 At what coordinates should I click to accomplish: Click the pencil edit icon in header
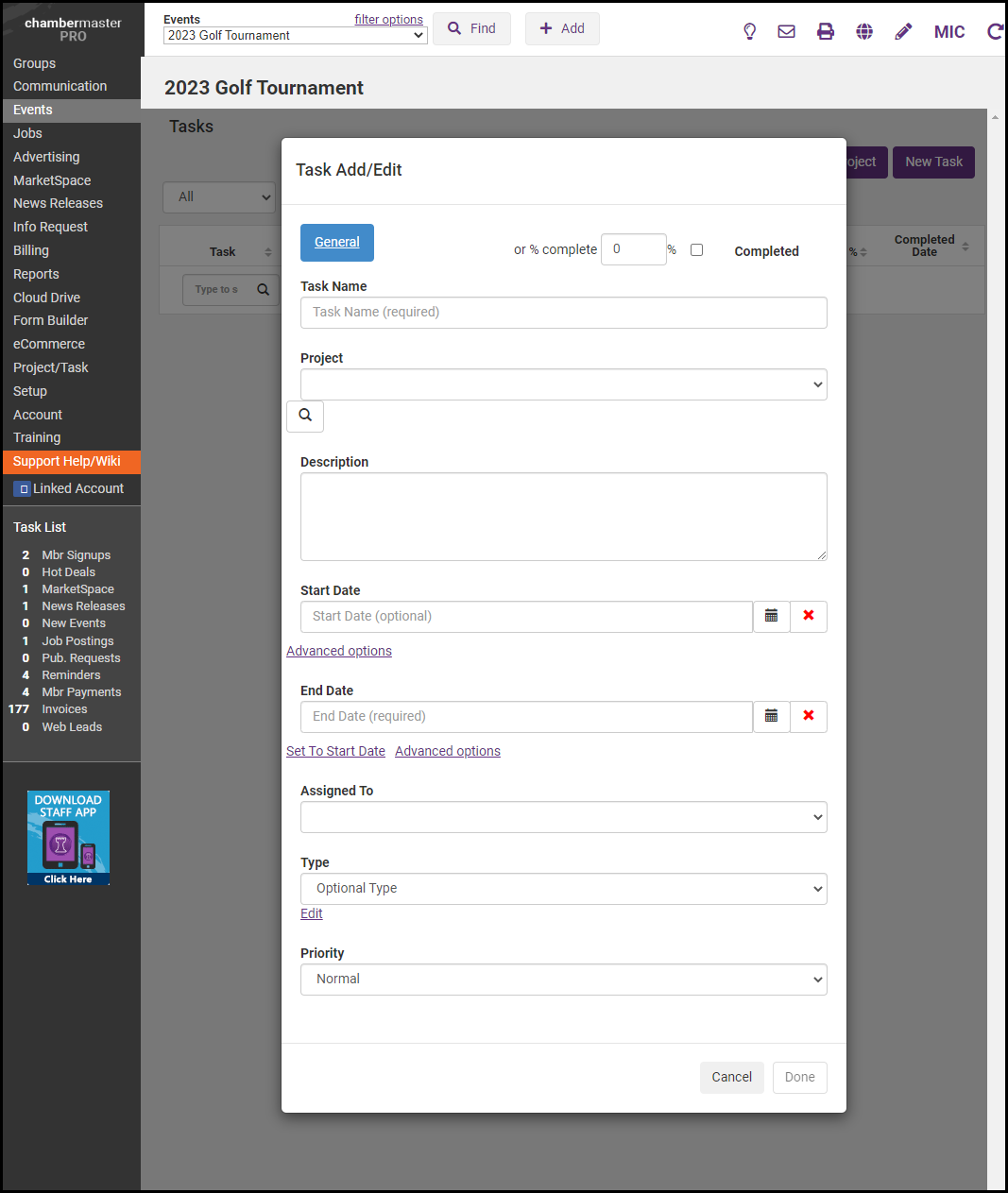point(903,31)
